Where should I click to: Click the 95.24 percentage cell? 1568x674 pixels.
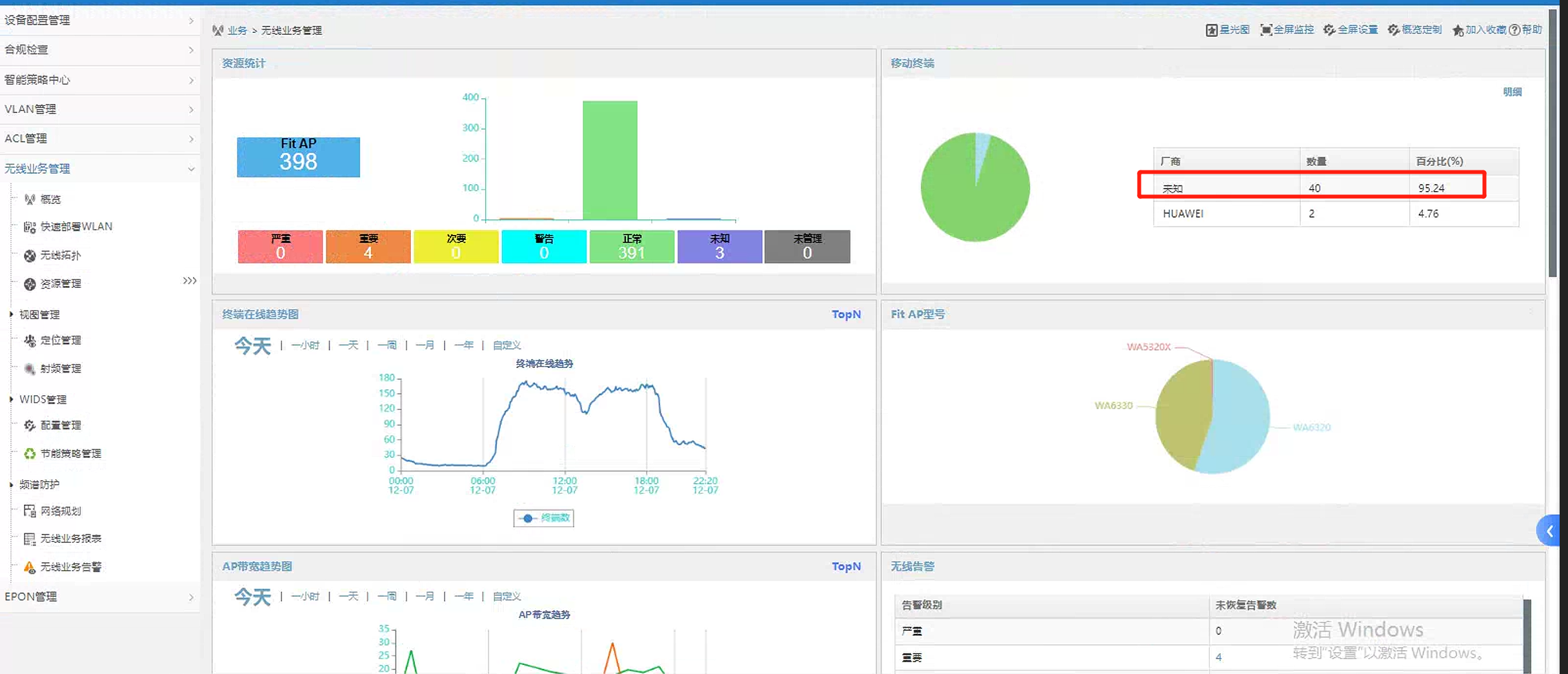(x=1463, y=188)
